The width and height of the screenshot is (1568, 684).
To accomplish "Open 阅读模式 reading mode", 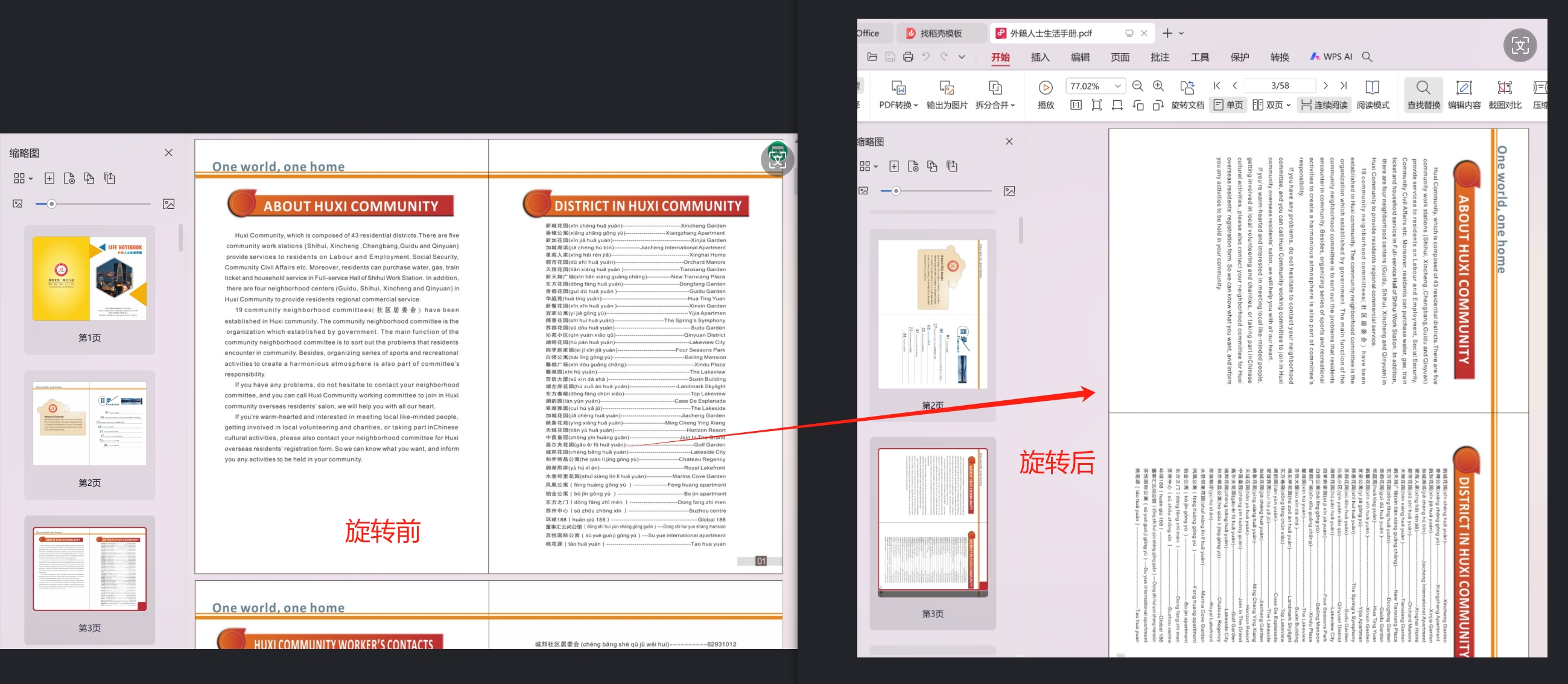I will tap(1372, 94).
